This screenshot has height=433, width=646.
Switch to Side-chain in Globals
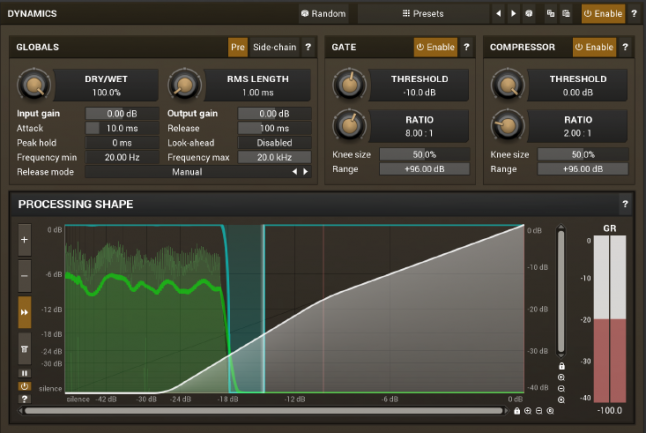[275, 47]
